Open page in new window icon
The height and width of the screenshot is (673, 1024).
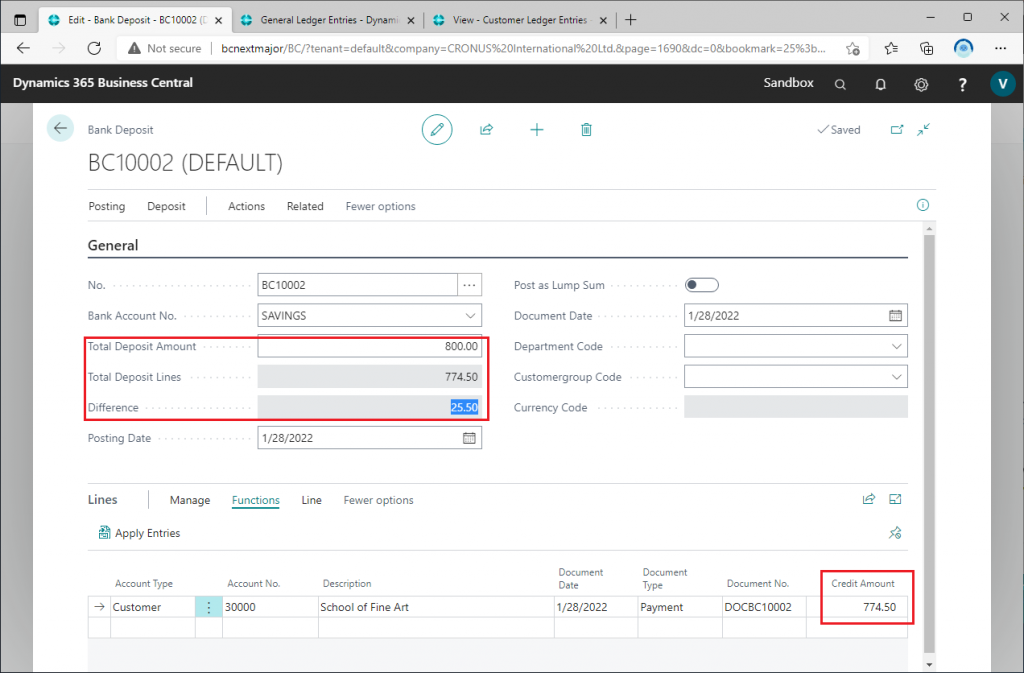point(897,129)
